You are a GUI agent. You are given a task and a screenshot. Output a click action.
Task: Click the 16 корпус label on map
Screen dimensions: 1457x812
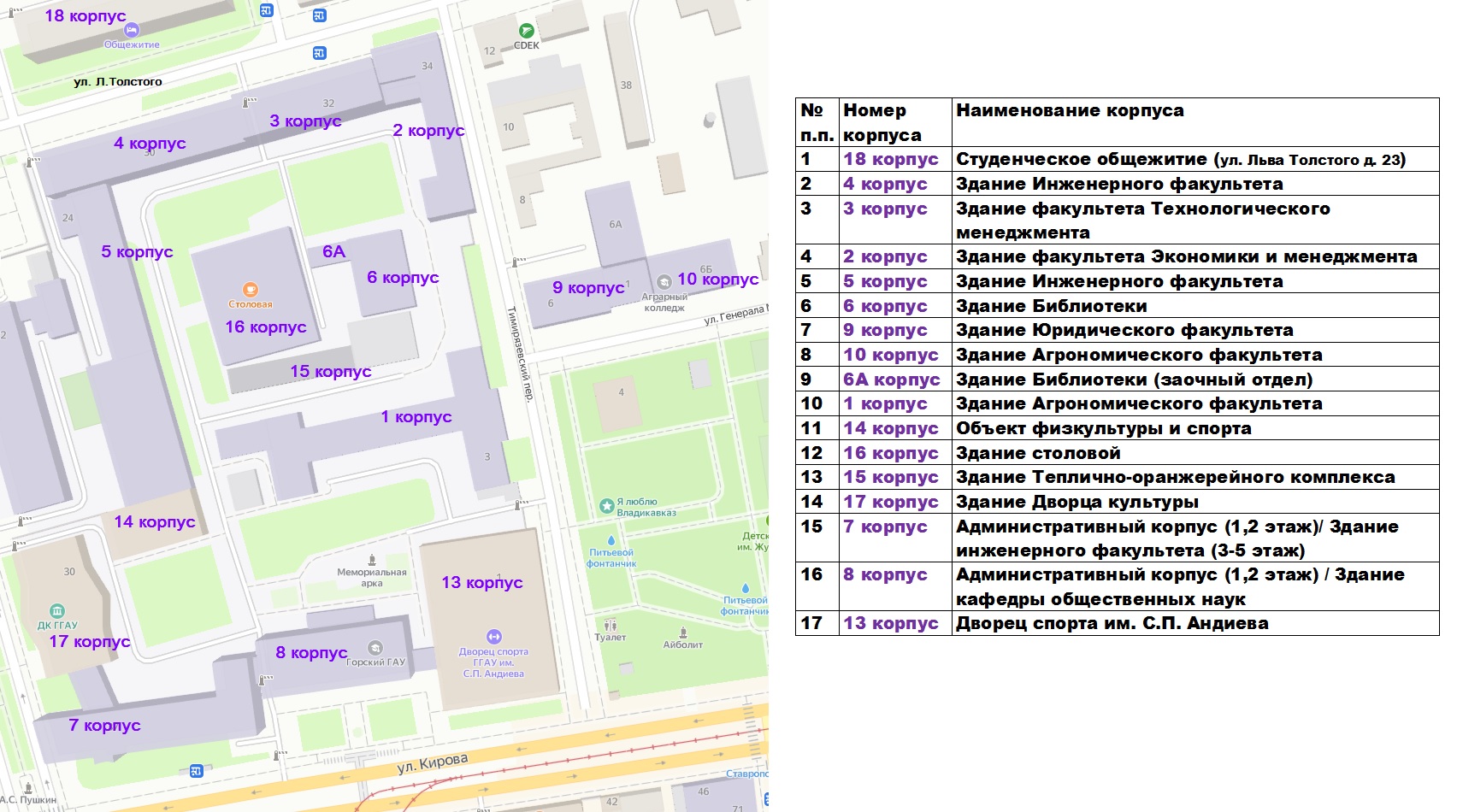(x=265, y=327)
